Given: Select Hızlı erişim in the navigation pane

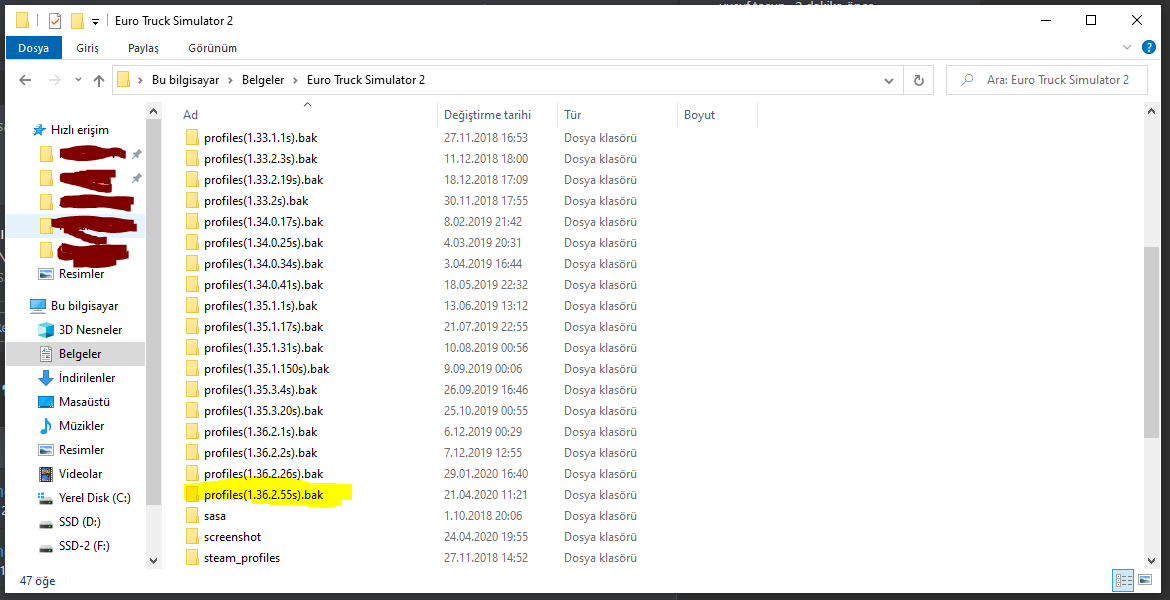Looking at the screenshot, I should 79,130.
